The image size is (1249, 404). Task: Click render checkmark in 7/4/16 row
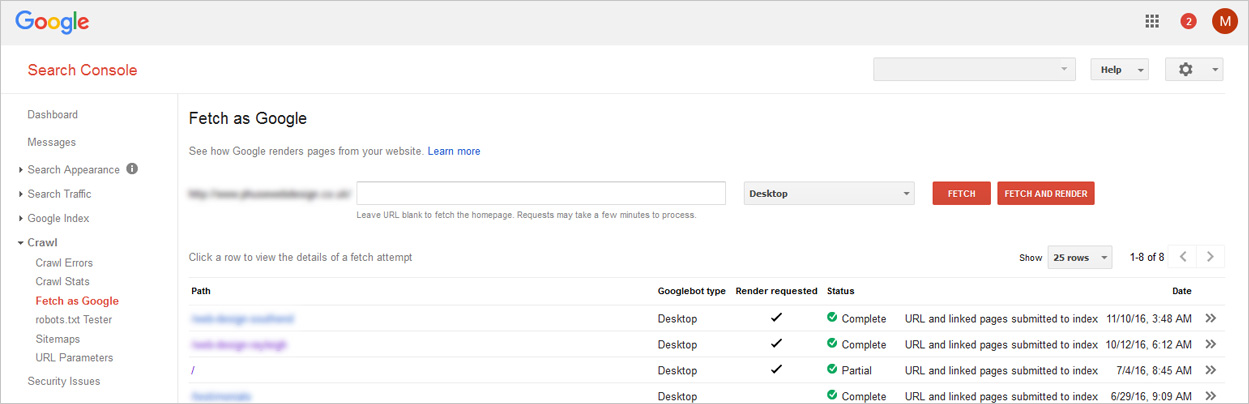click(776, 370)
